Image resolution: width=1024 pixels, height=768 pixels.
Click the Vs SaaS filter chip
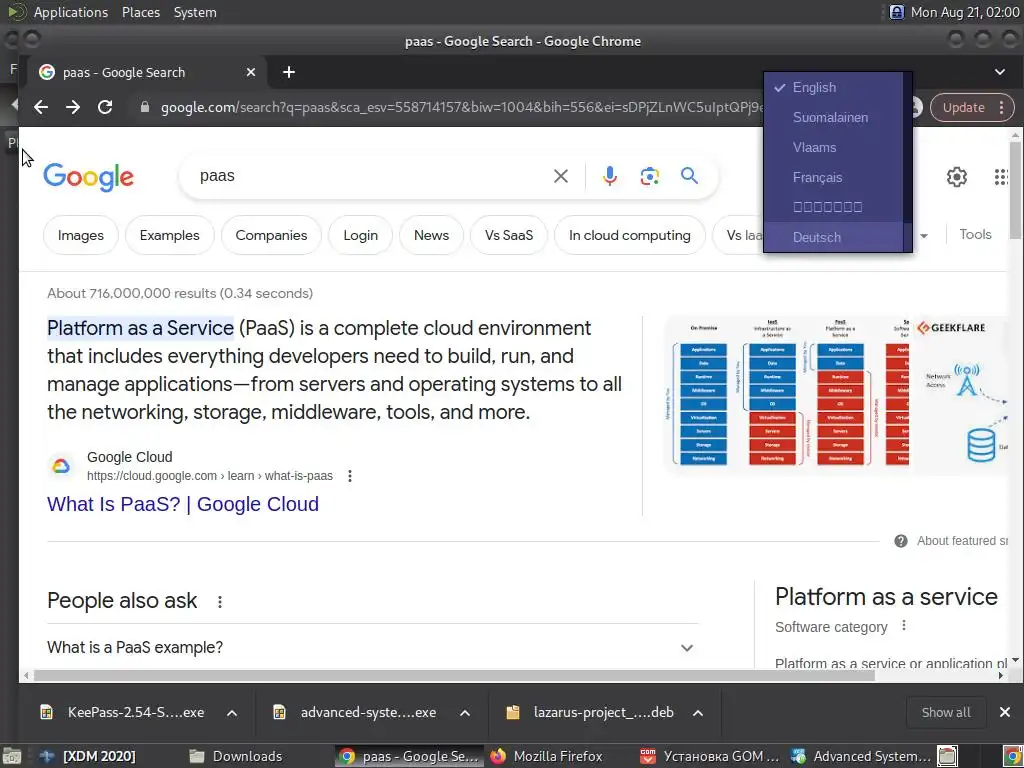[509, 235]
